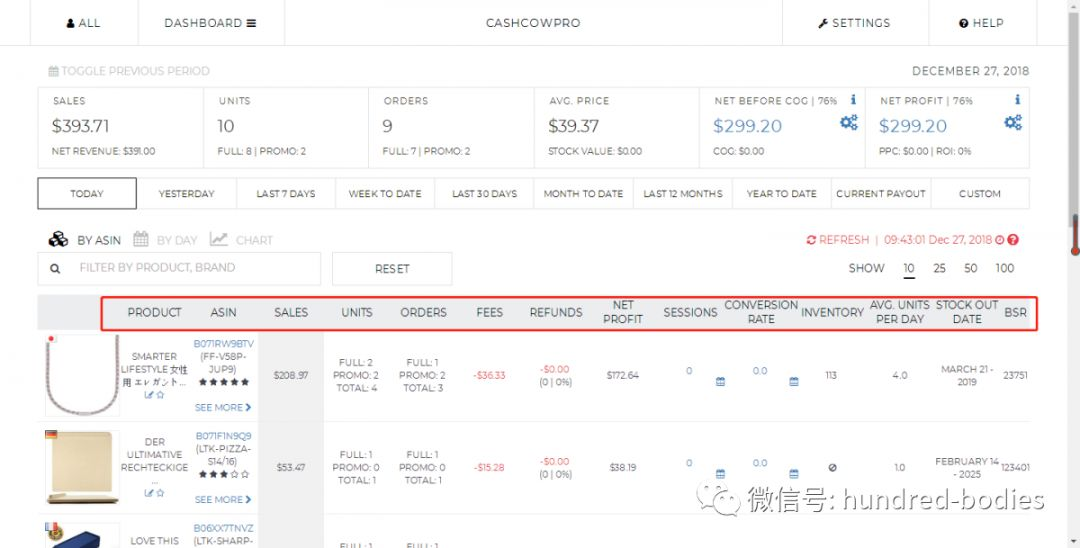Screen dimensions: 1080x548
Task: Click the red clock icon beside timestamp
Action: pos(1000,240)
